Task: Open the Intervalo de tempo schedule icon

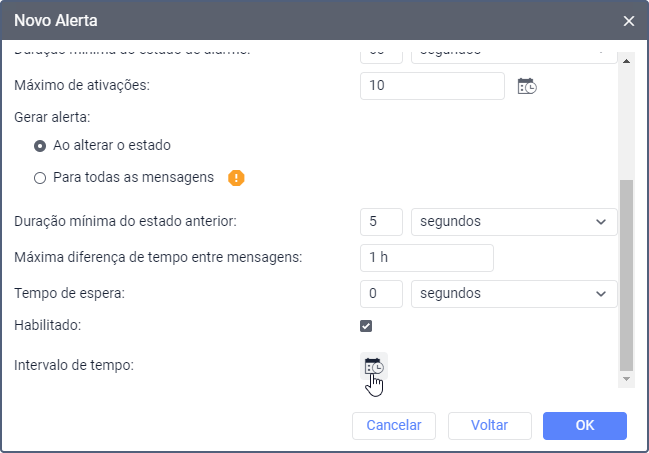Action: tap(374, 366)
